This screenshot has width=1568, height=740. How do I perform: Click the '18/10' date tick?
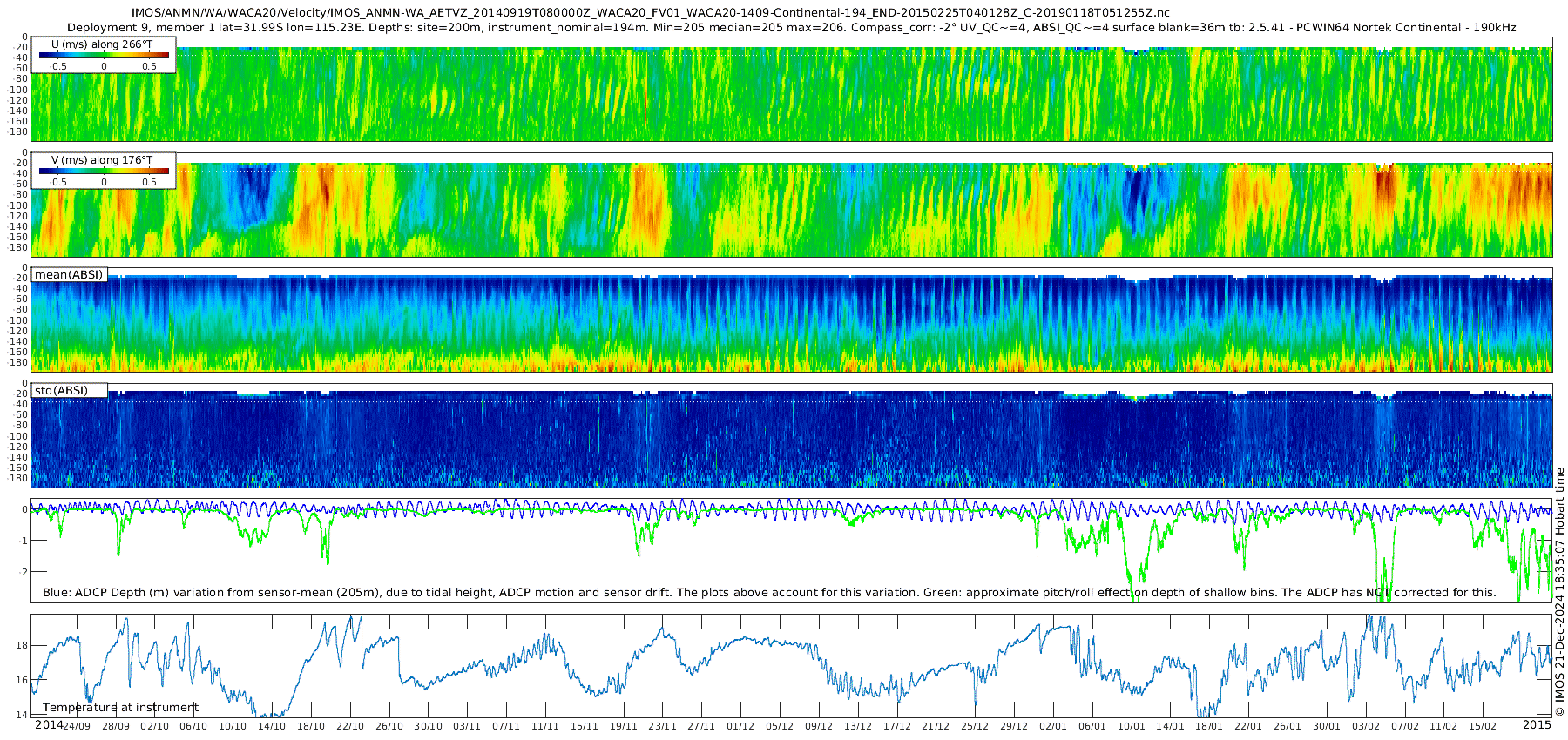coord(311,726)
